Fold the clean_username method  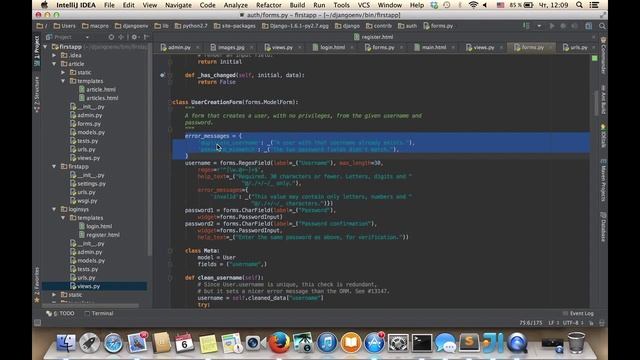click(x=170, y=278)
